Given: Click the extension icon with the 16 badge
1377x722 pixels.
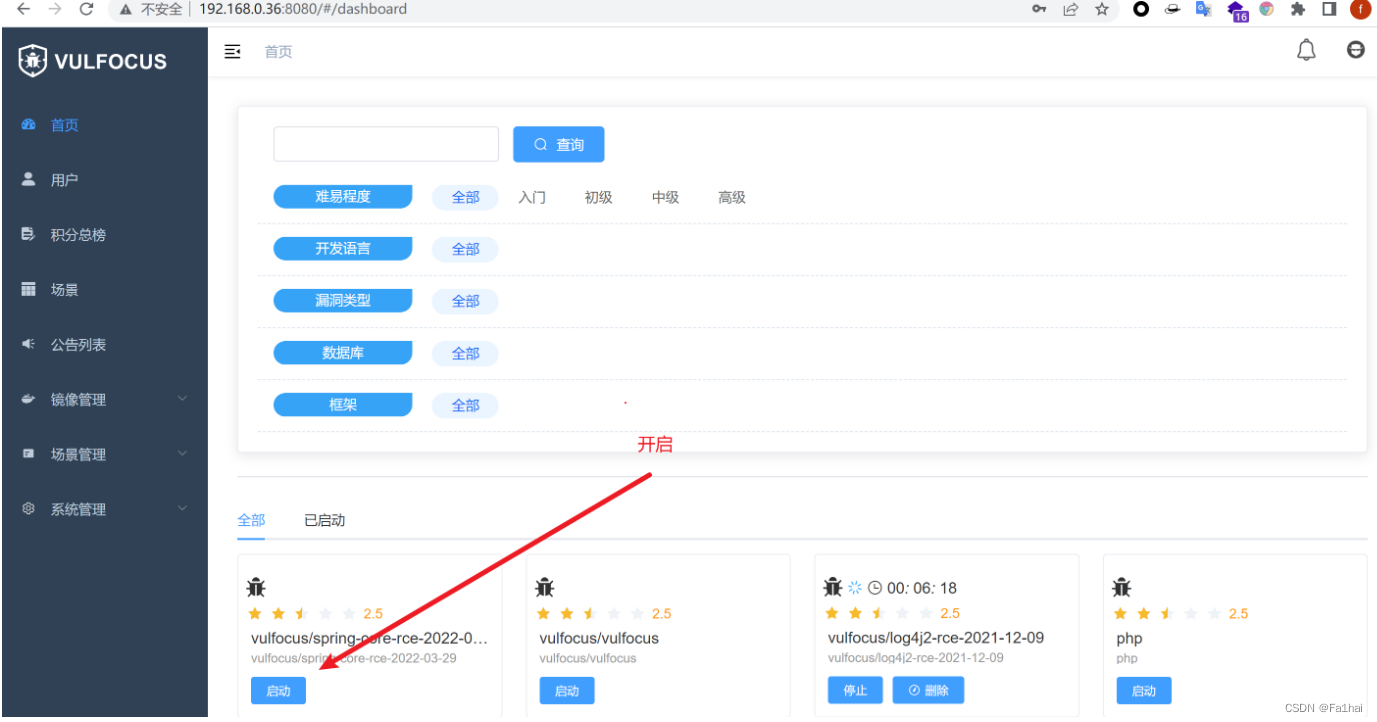Looking at the screenshot, I should pos(1237,11).
